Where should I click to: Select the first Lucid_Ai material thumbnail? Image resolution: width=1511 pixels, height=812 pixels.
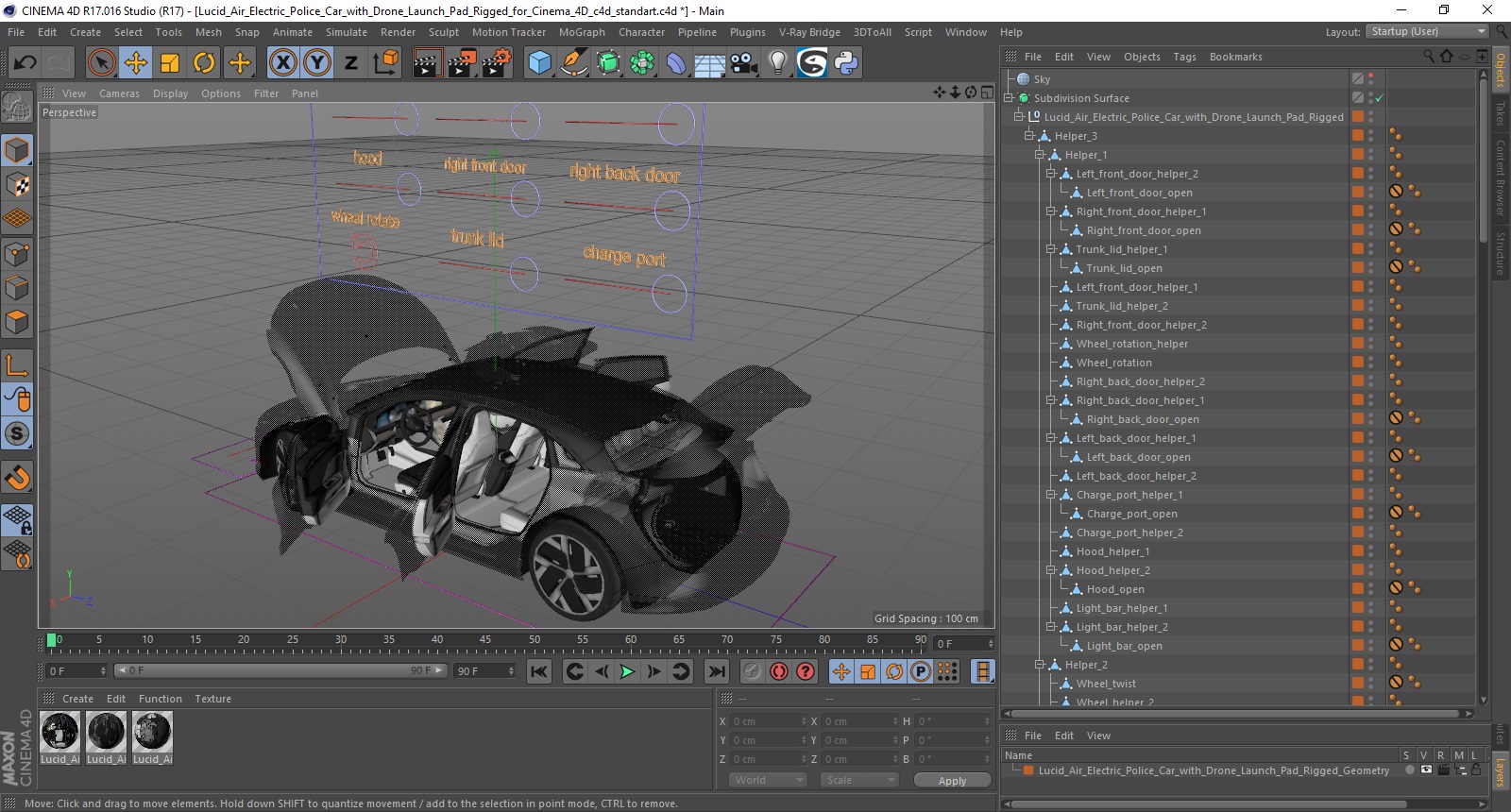point(59,732)
